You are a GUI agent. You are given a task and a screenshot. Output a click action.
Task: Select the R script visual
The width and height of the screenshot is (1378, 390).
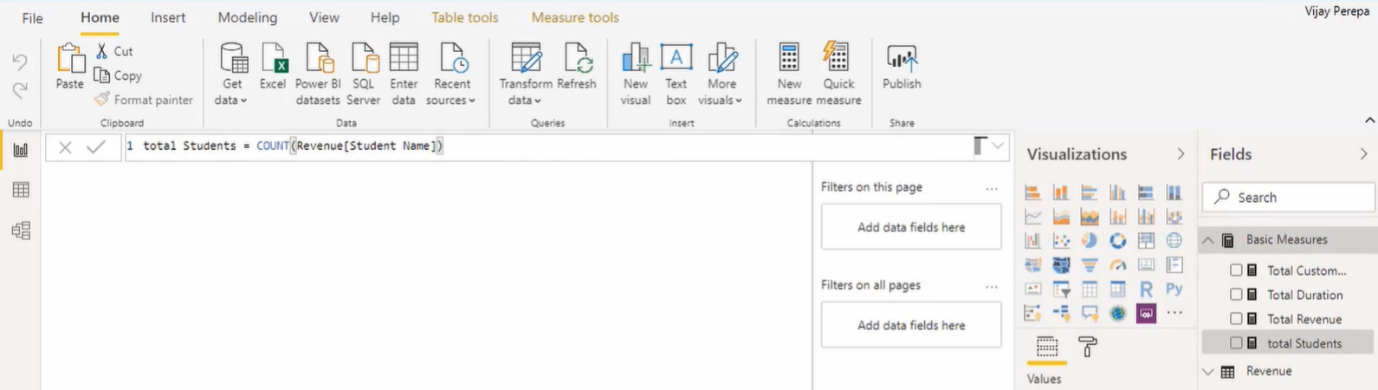[x=1146, y=289]
